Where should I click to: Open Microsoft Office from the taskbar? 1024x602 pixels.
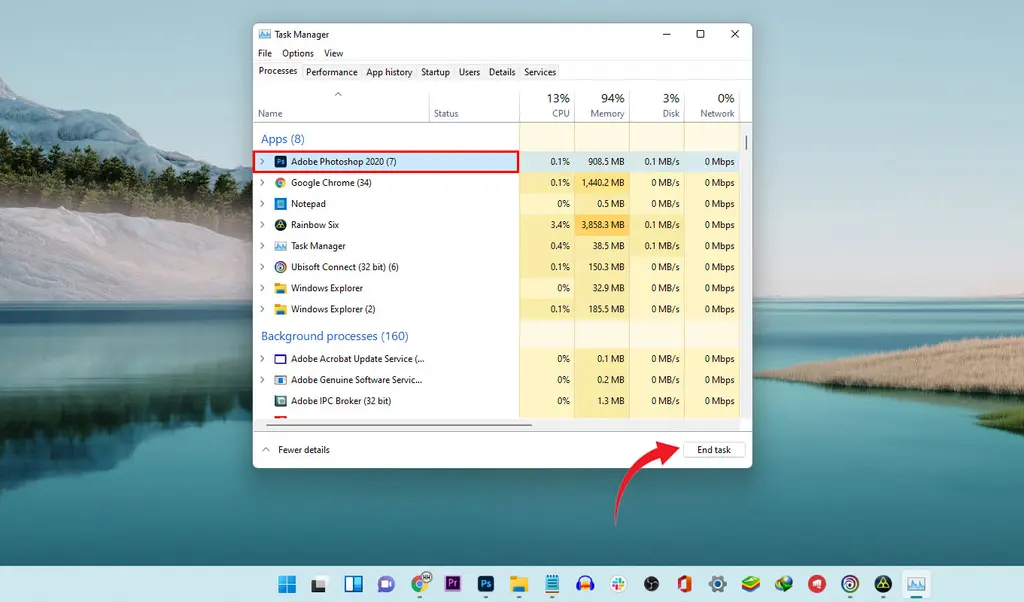[684, 584]
